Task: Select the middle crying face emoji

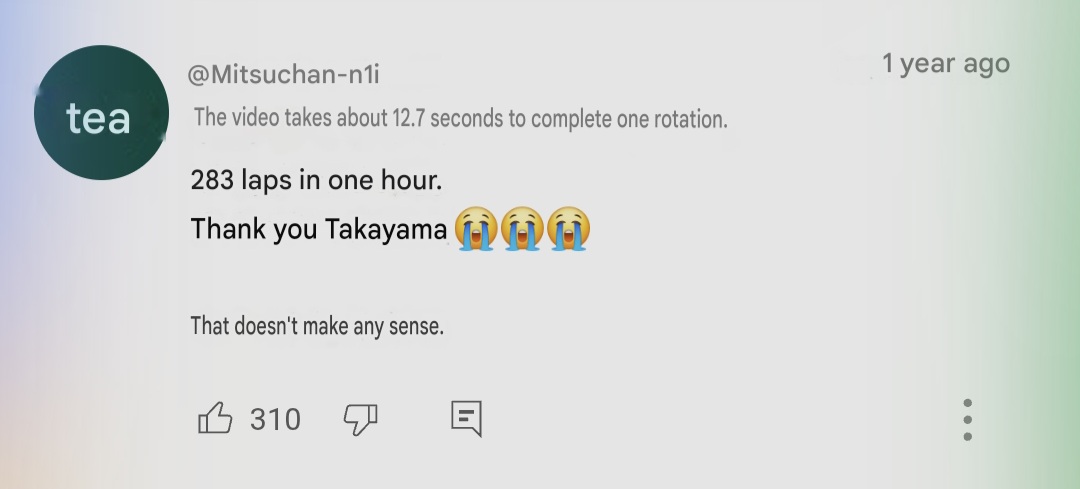Action: 522,229
